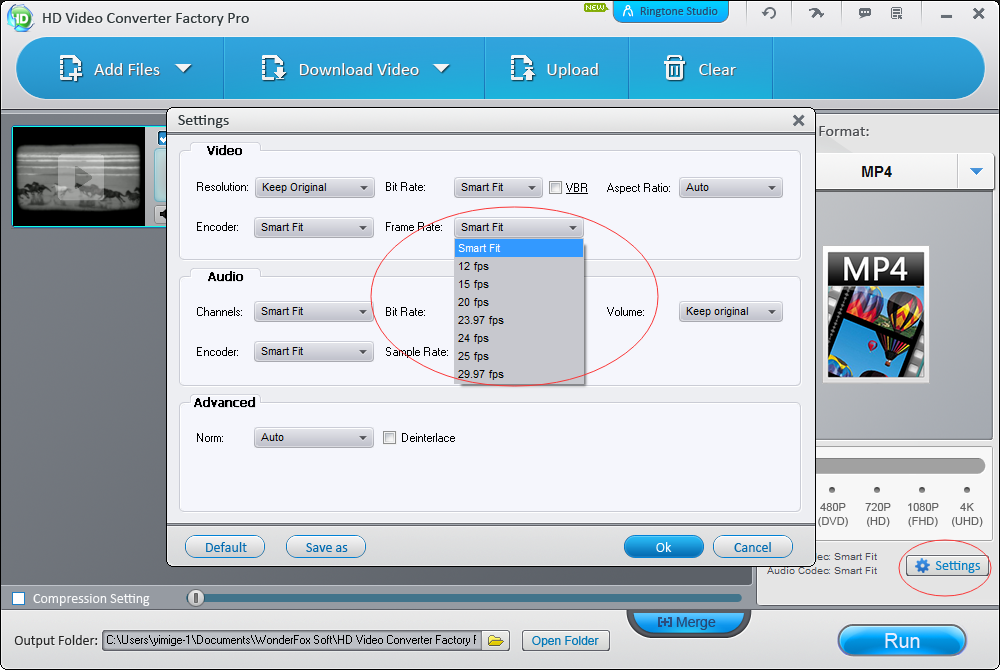Set quality slider to 720P (HD)
Screen dimensions: 1000x670
pyautogui.click(x=877, y=490)
